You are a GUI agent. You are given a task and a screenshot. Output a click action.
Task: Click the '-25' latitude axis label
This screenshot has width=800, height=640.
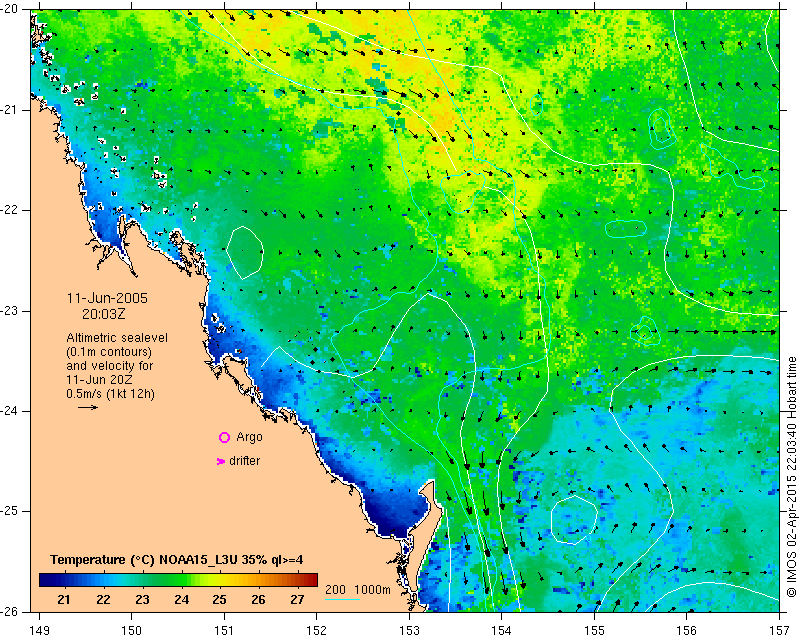click(x=10, y=511)
